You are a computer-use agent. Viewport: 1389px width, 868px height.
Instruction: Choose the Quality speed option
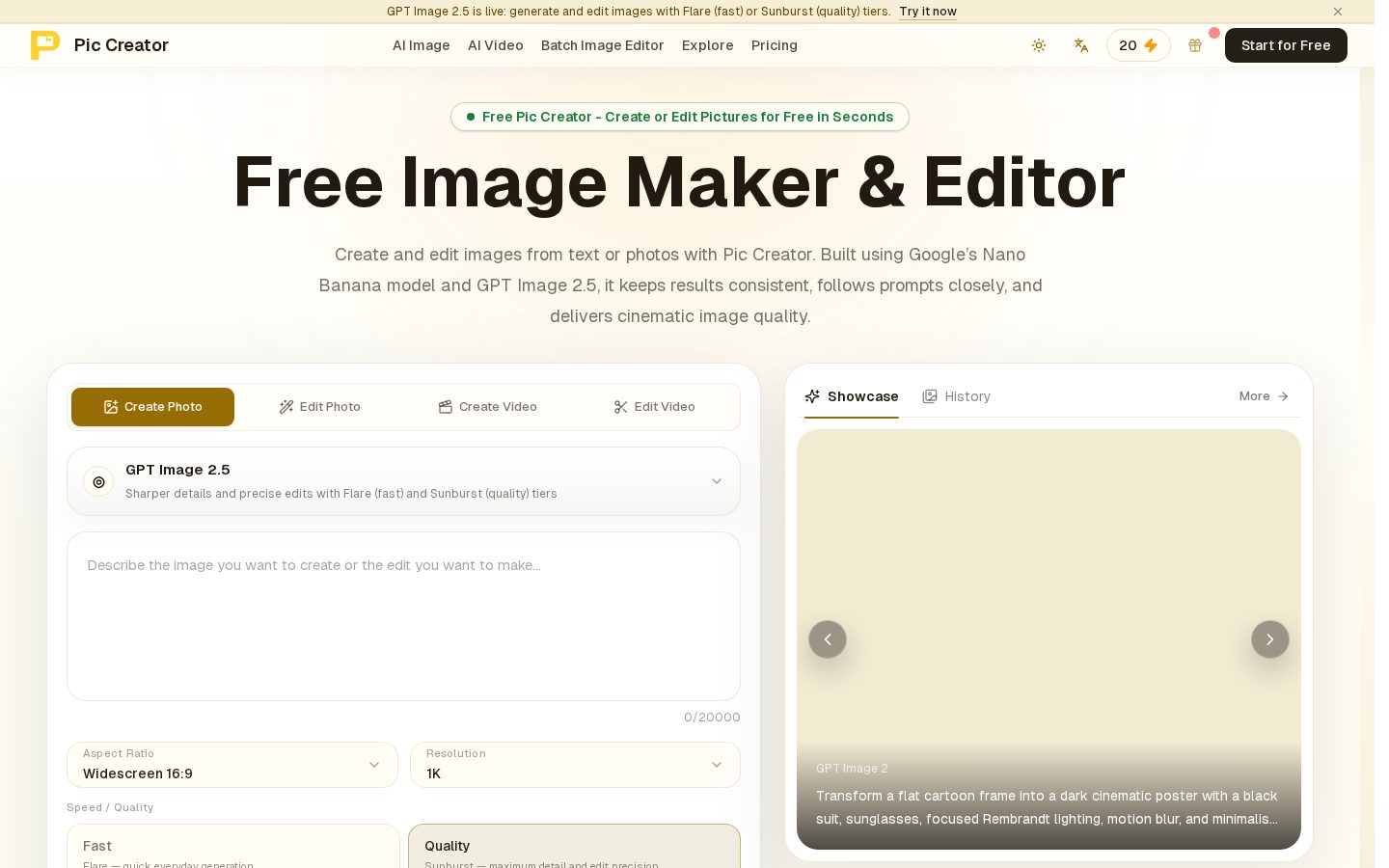574,847
